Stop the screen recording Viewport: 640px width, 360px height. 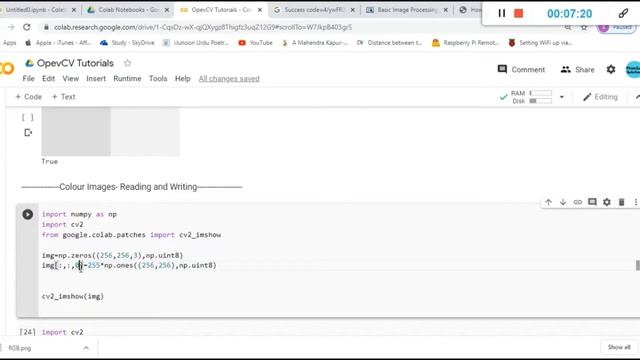click(x=519, y=13)
